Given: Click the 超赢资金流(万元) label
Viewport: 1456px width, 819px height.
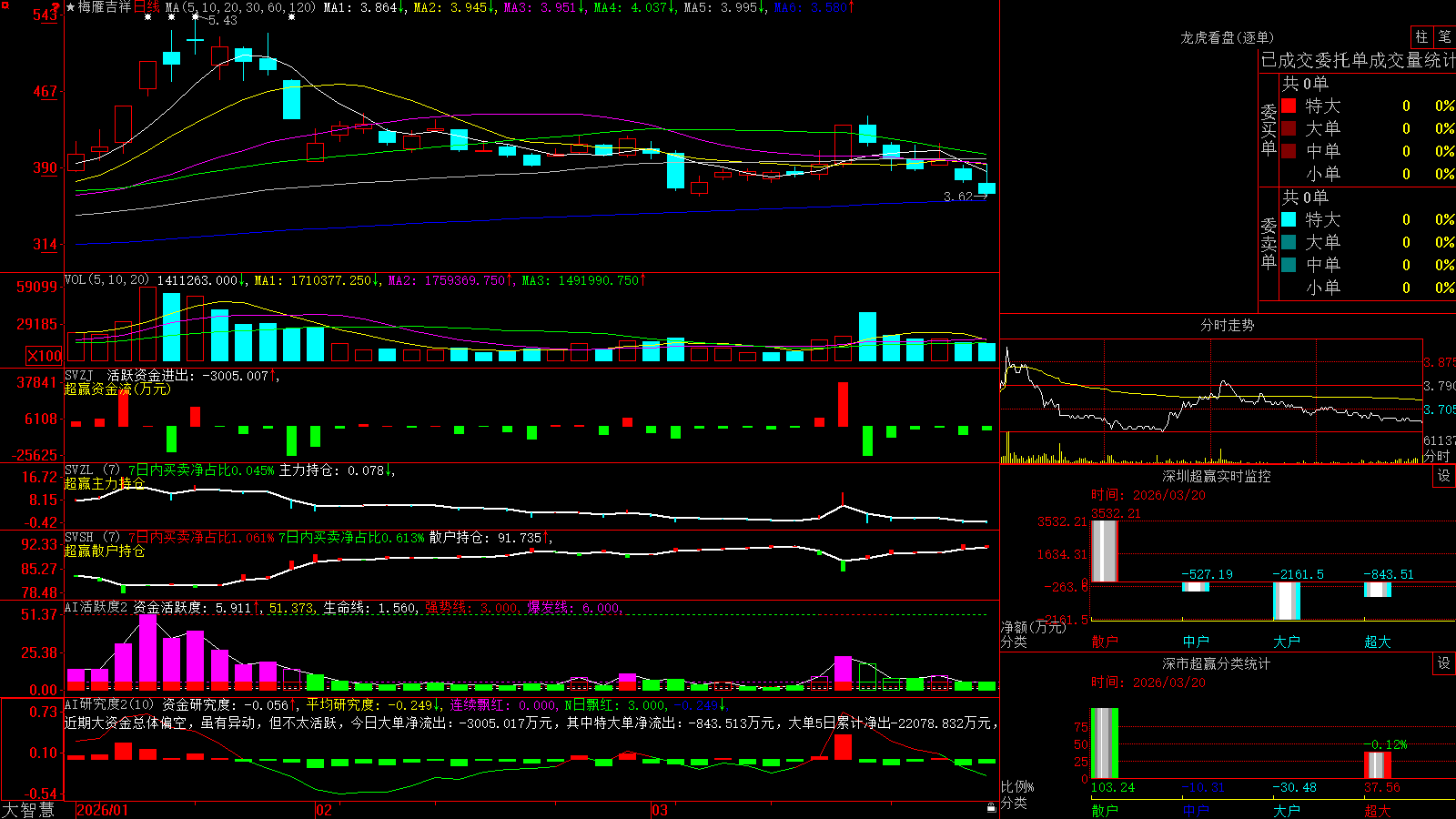Looking at the screenshot, I should pyautogui.click(x=117, y=389).
